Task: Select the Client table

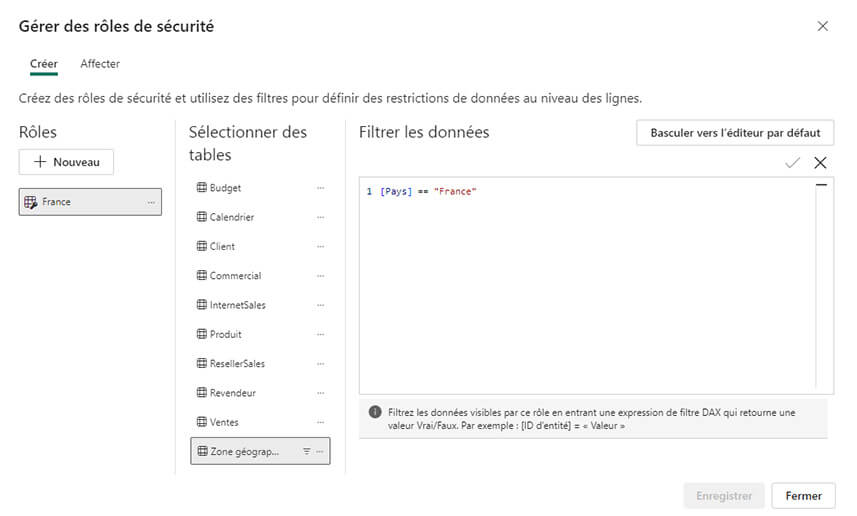Action: (x=260, y=246)
